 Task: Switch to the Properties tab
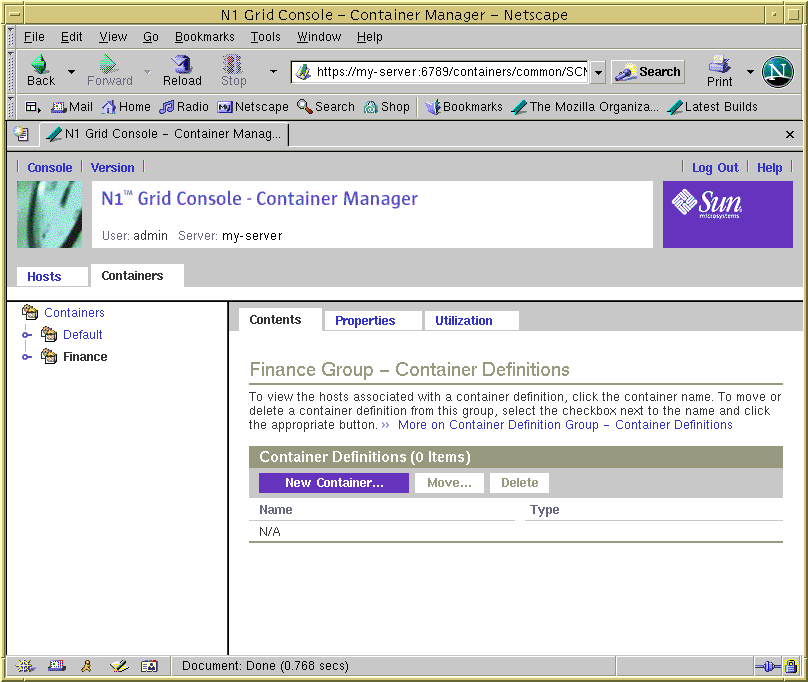pyautogui.click(x=373, y=321)
